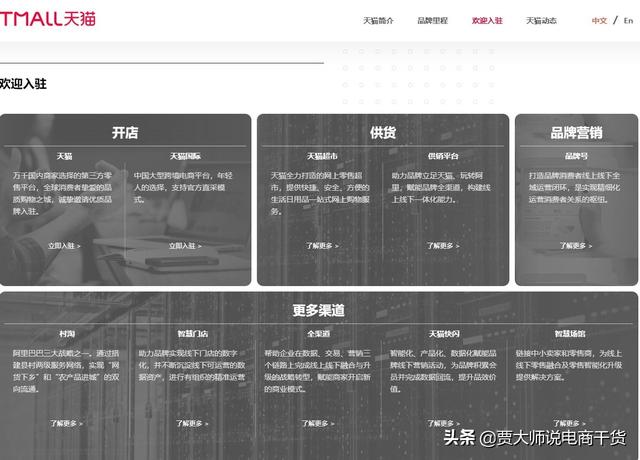Image resolution: width=640 pixels, height=460 pixels.
Task: Click 了解更多 under 智慧场馆
Action: [569, 423]
